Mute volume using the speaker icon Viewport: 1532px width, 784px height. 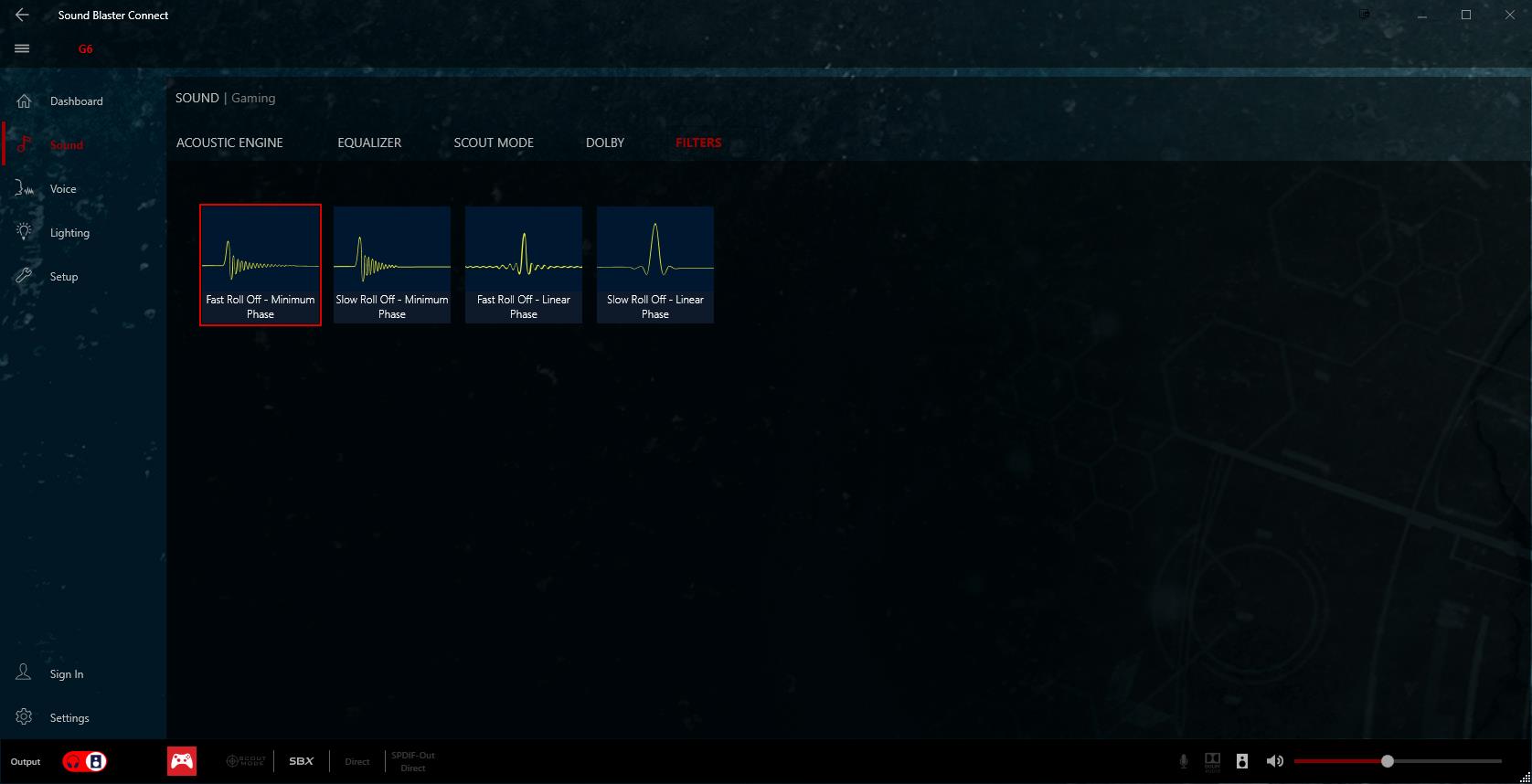pos(1274,761)
